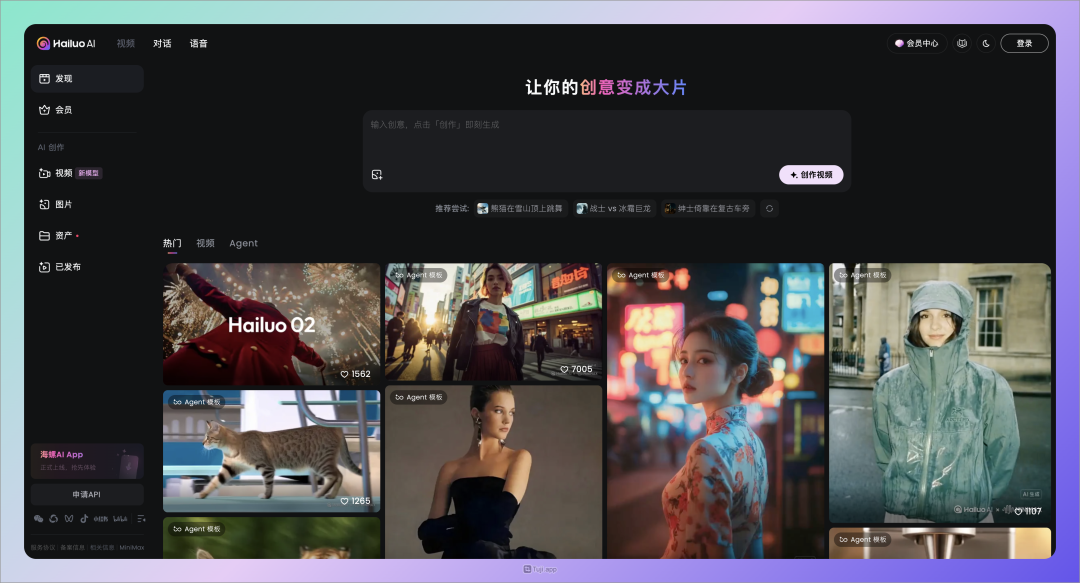This screenshot has height=583, width=1080.
Task: Open the 备案信息 link
Action: (72, 548)
